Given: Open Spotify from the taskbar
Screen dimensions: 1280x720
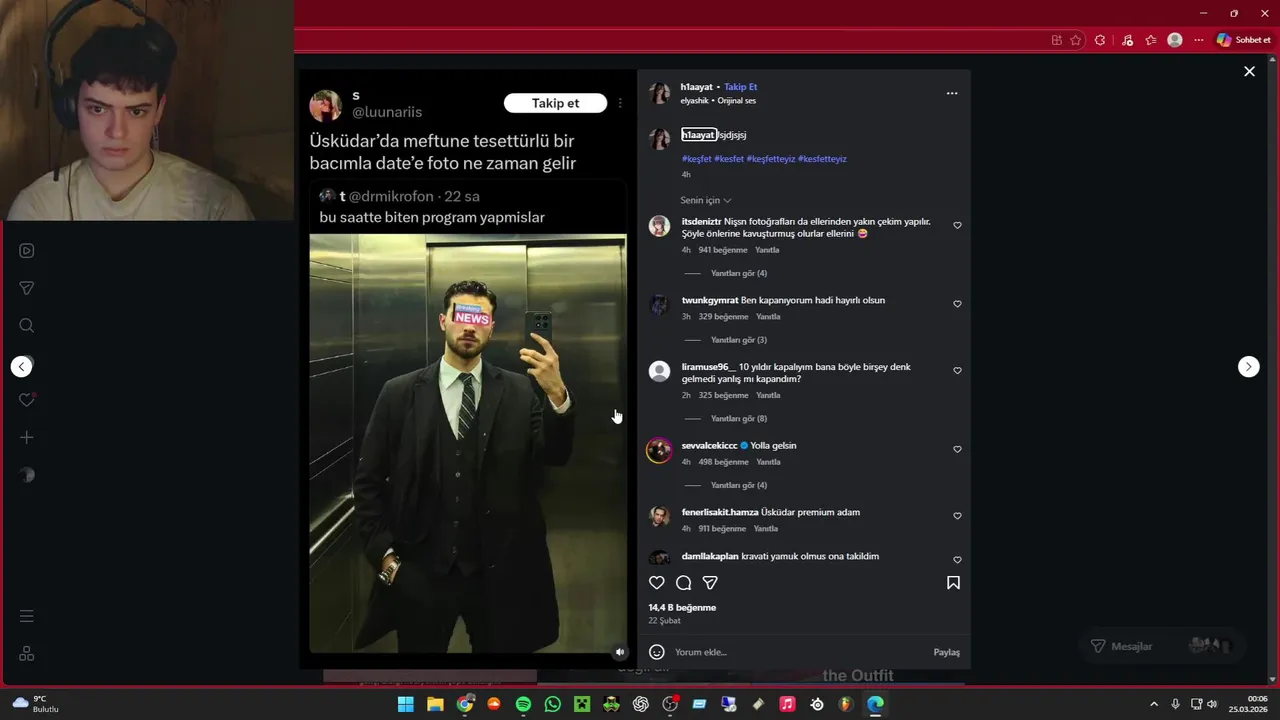Looking at the screenshot, I should (x=523, y=705).
